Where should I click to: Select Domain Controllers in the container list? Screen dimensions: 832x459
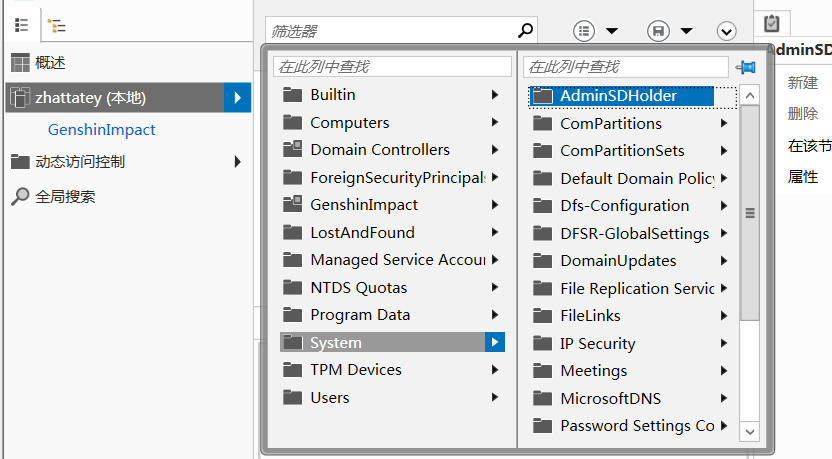[379, 150]
